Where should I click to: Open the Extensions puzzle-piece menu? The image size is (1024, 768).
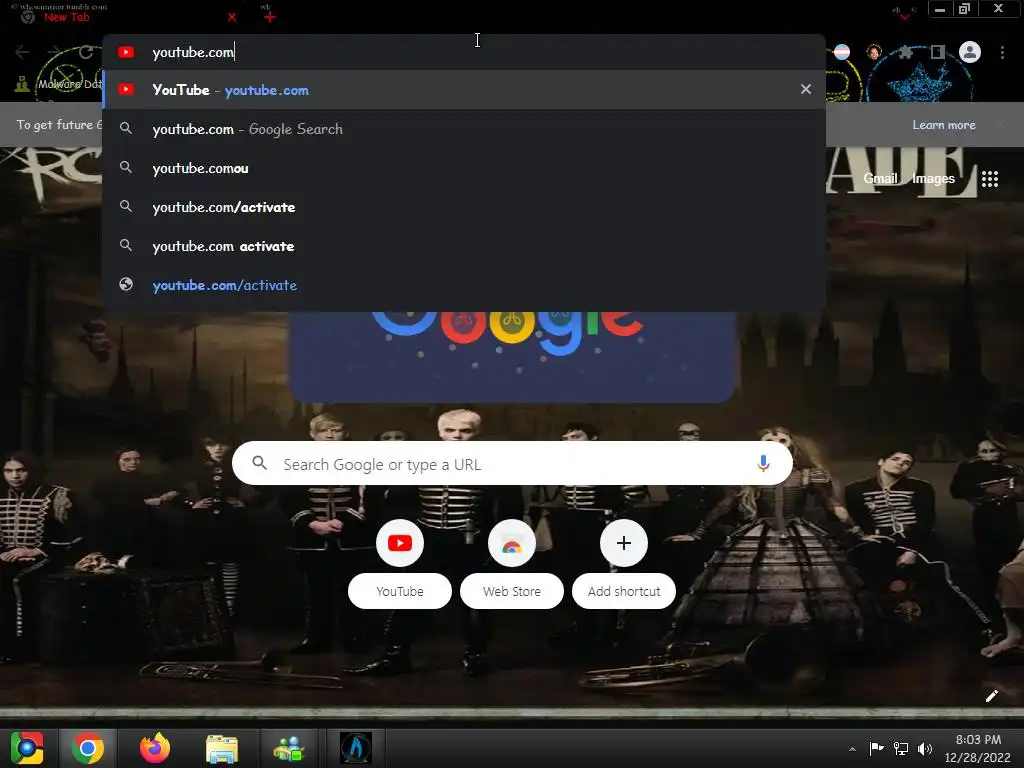(905, 52)
